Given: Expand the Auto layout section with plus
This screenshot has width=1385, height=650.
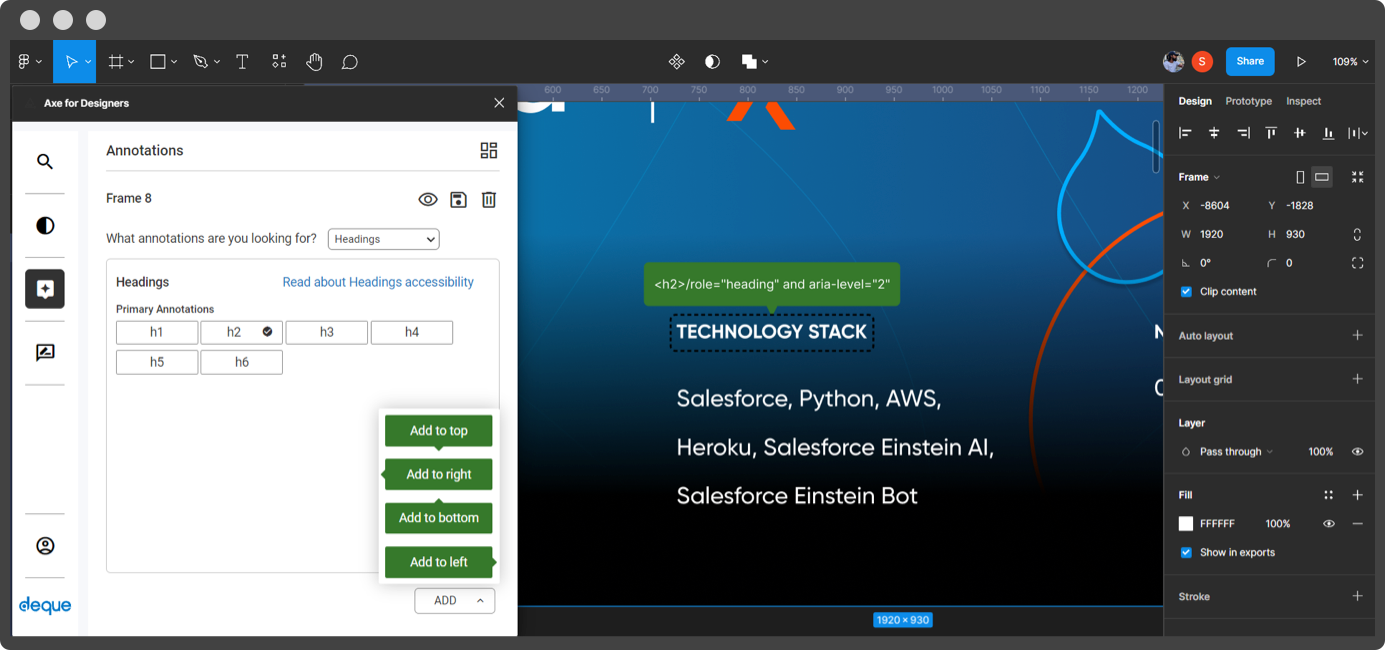Looking at the screenshot, I should (x=1357, y=336).
